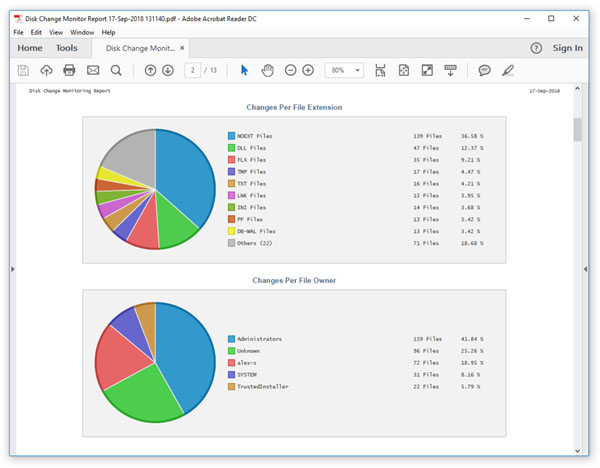Click the TXT Files legend label
The image size is (600, 468).
pos(251,184)
